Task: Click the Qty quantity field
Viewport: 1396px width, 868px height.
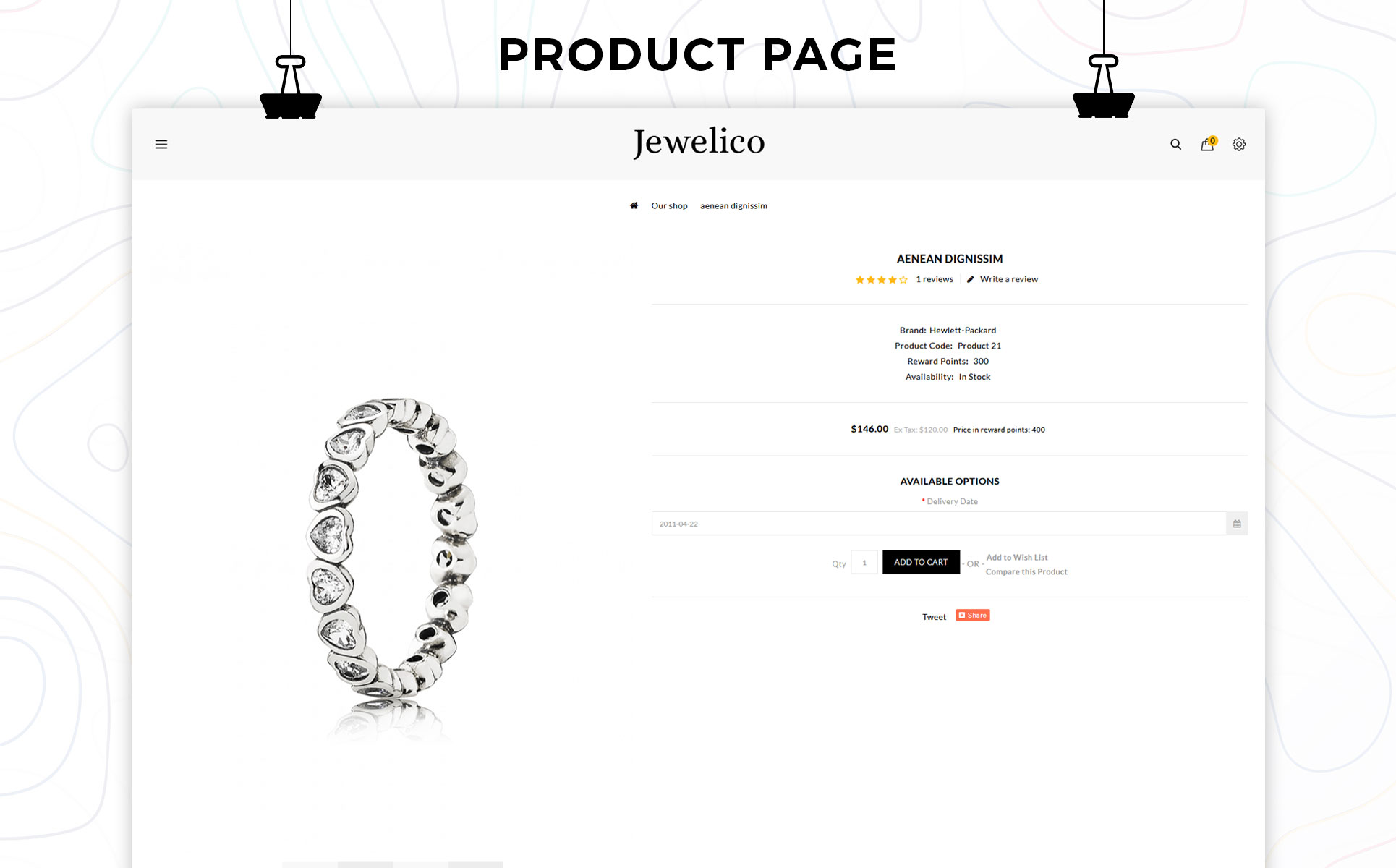Action: click(864, 563)
